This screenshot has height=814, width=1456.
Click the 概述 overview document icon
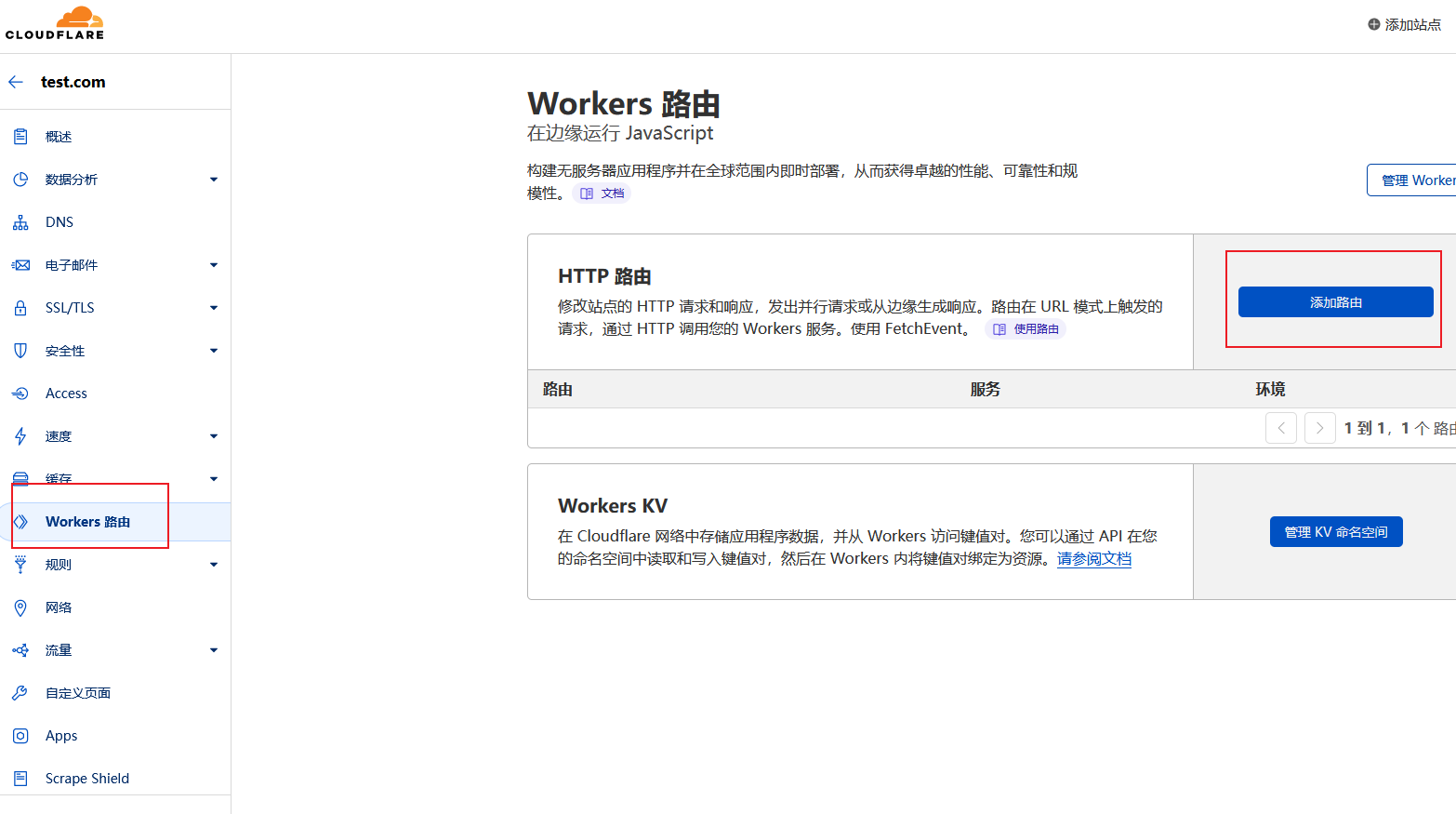(20, 137)
